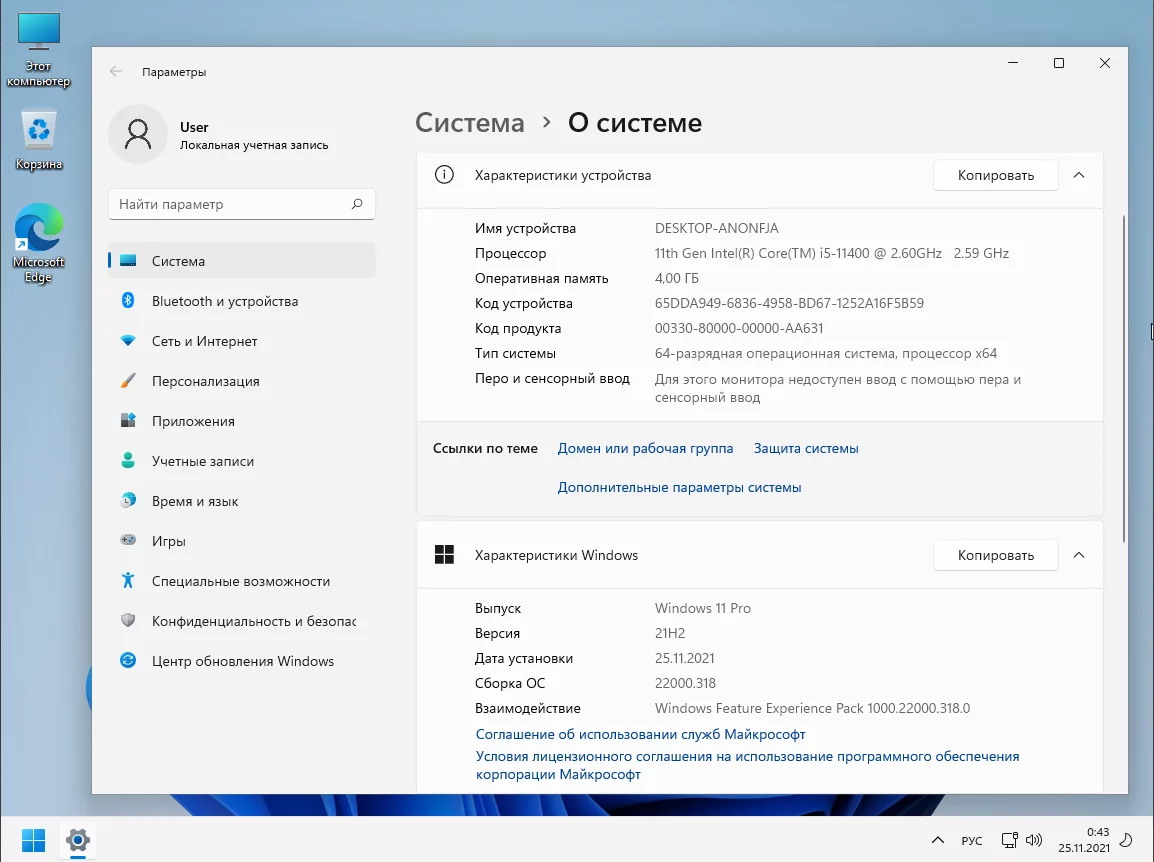1154x862 pixels.
Task: Collapse the Характеристики Windows section
Action: (1079, 555)
